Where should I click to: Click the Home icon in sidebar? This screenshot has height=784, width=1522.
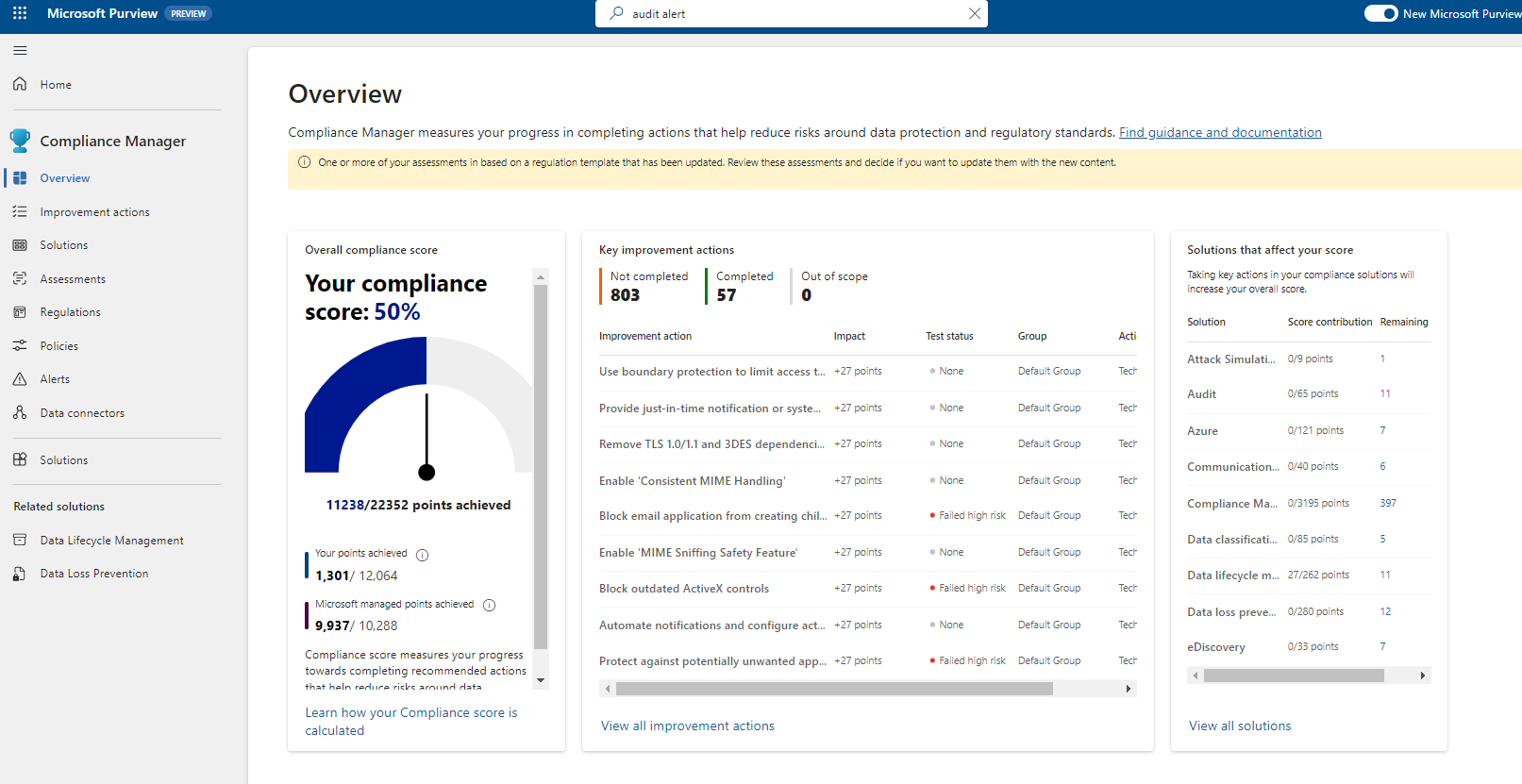click(x=20, y=84)
